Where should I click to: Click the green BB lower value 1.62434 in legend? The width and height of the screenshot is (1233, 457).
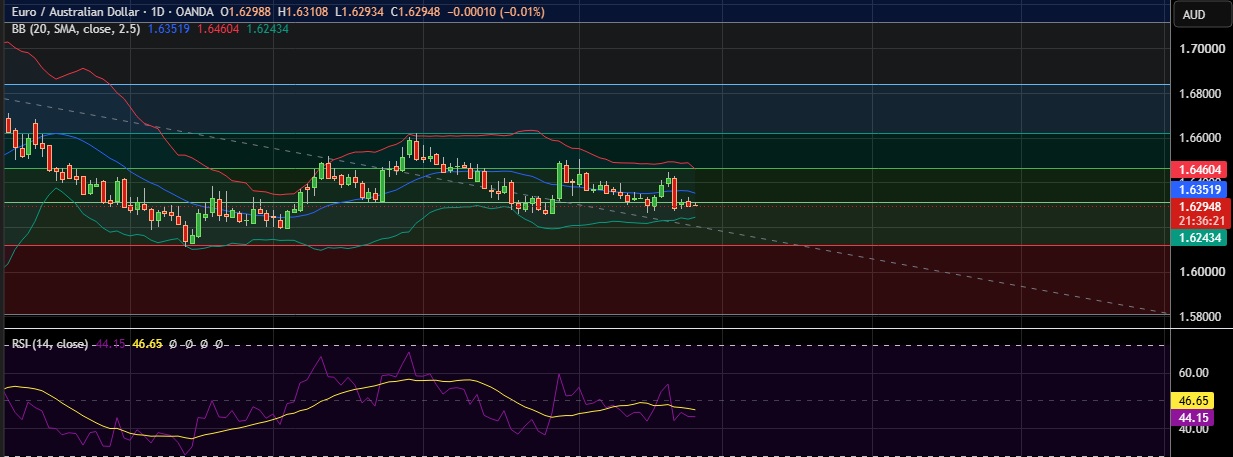[266, 29]
